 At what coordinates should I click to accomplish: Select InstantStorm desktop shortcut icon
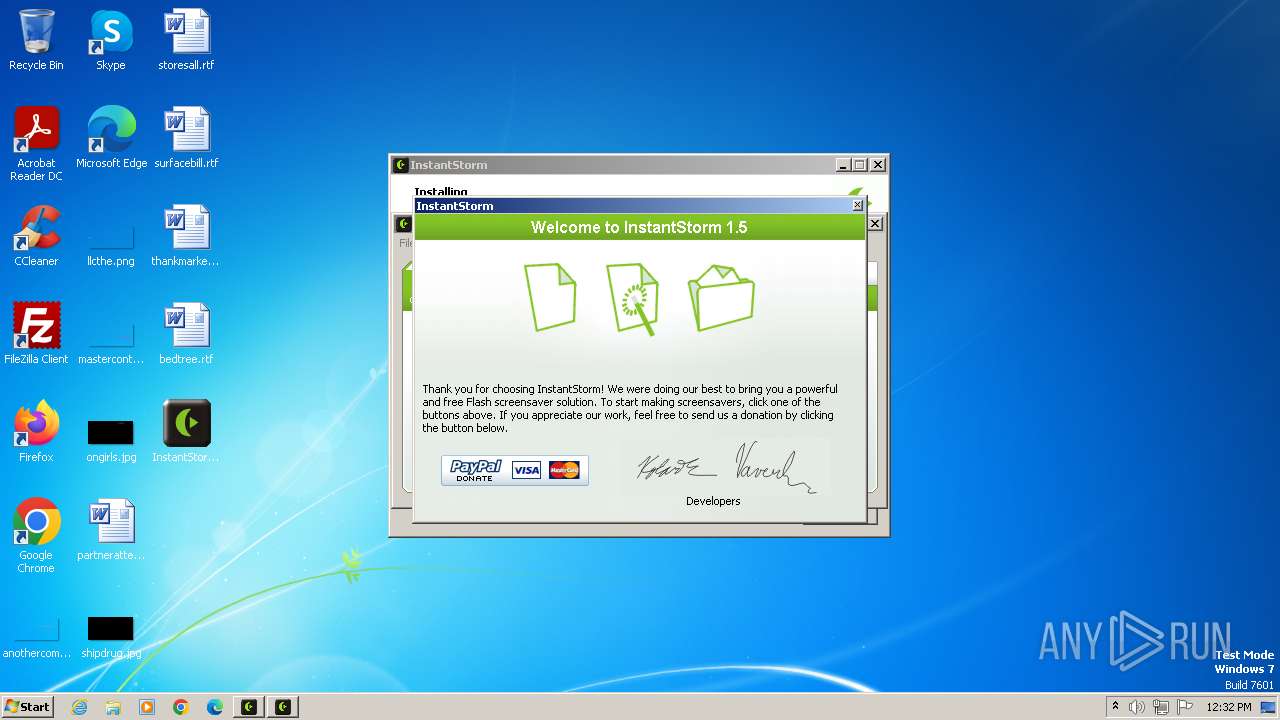186,432
